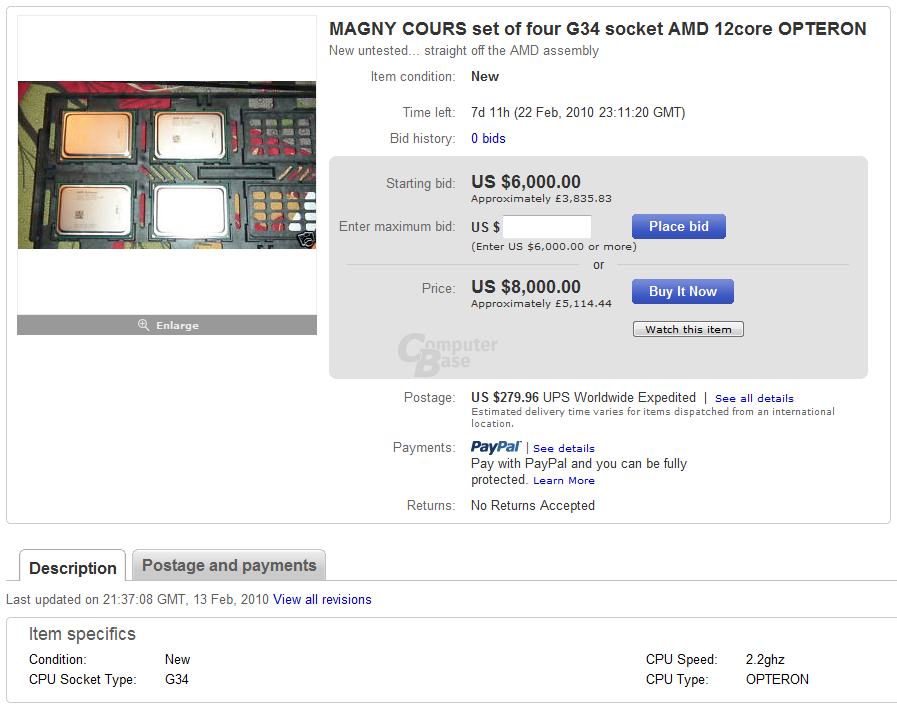Open the PayPal logo
897x711 pixels.
pyautogui.click(x=496, y=447)
